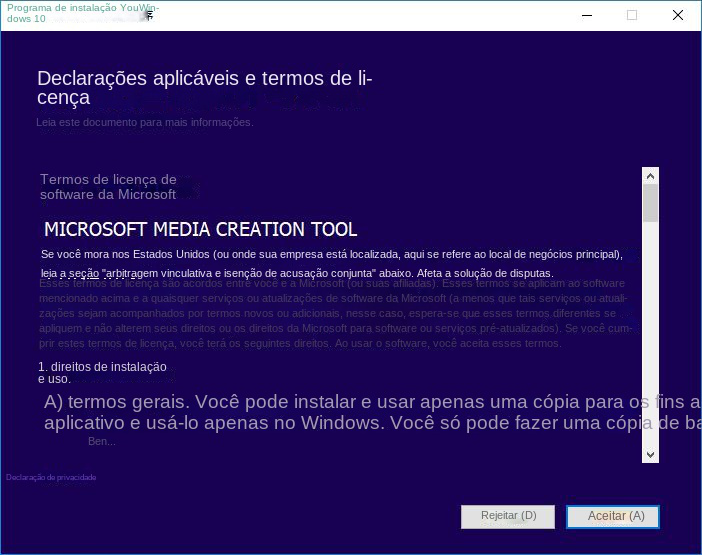Click the "1. direitos de instalação e uso" heading

tap(102, 373)
